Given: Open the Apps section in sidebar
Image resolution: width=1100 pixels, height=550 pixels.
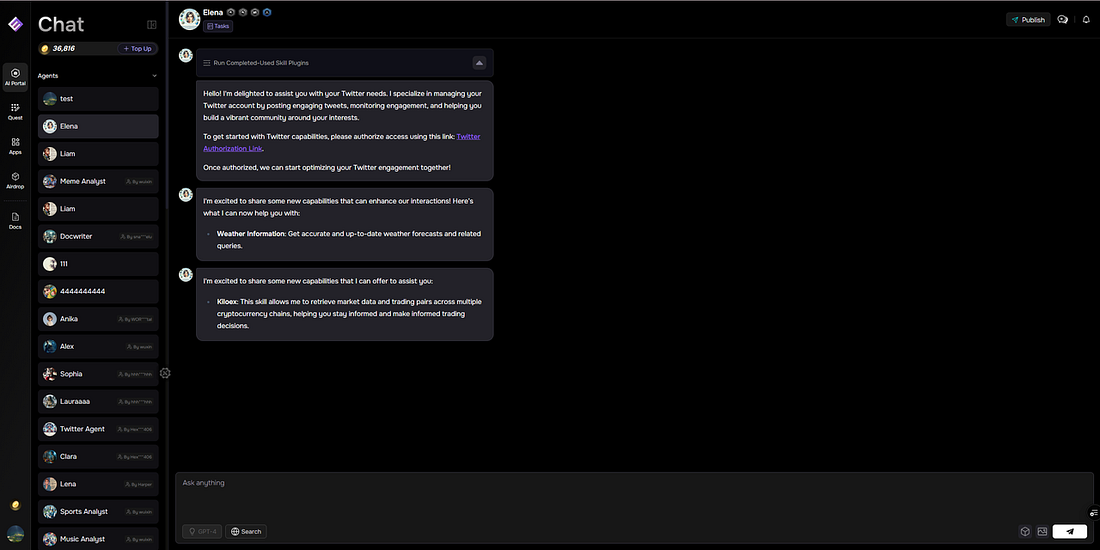Looking at the screenshot, I should 15,146.
